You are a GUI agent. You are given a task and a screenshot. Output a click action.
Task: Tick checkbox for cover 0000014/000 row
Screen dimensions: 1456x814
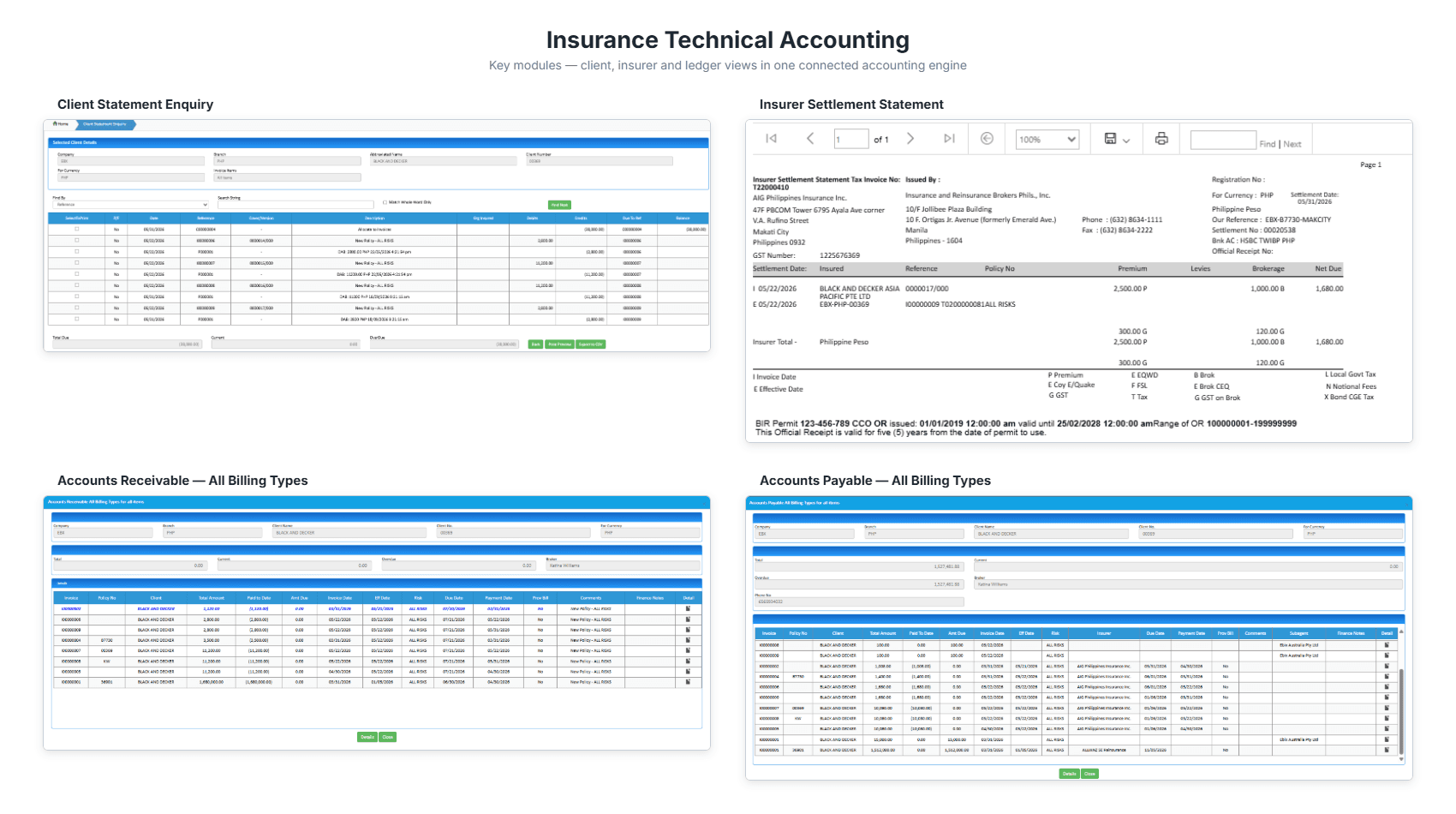click(x=76, y=240)
